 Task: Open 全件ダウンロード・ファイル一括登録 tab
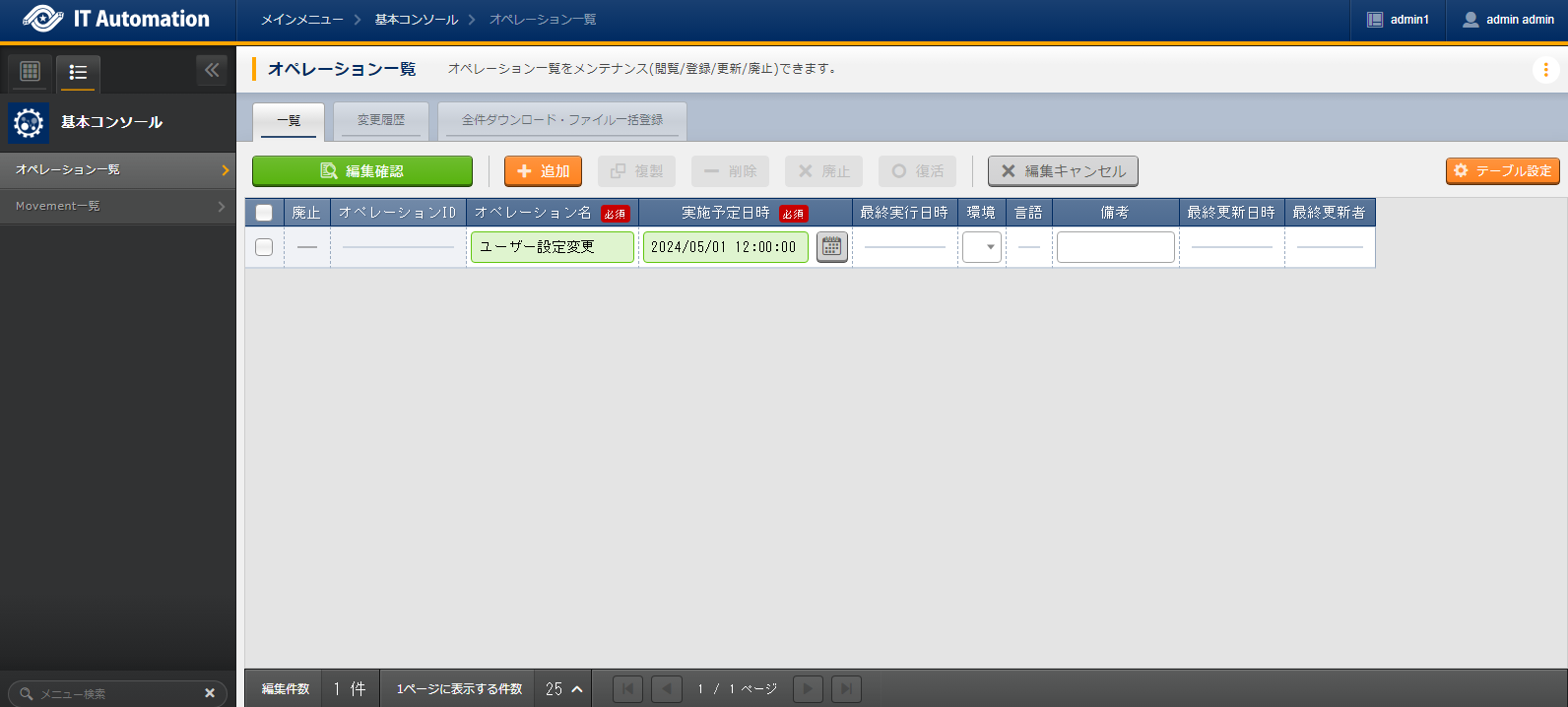tap(562, 120)
